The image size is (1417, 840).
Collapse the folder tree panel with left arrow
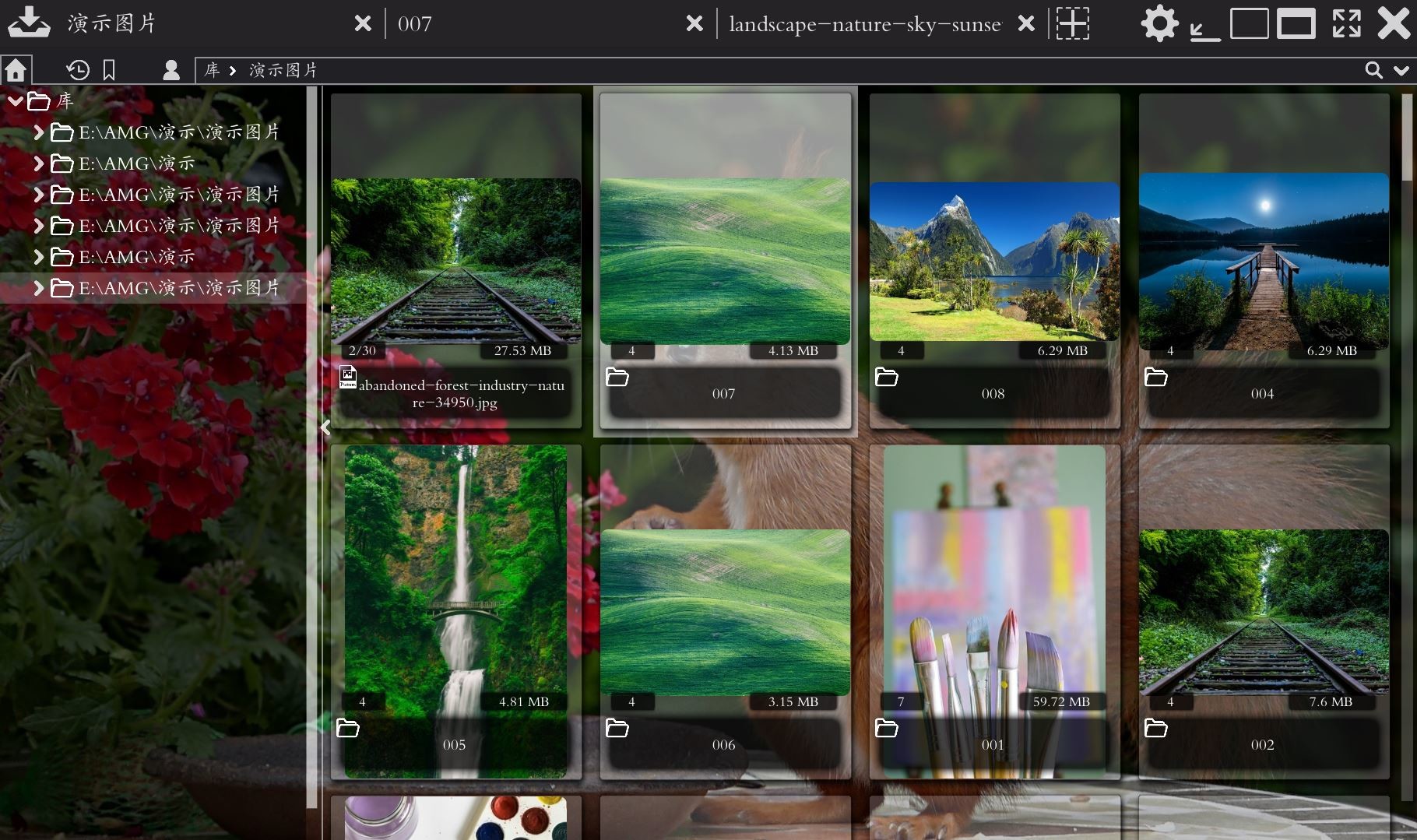[x=326, y=427]
